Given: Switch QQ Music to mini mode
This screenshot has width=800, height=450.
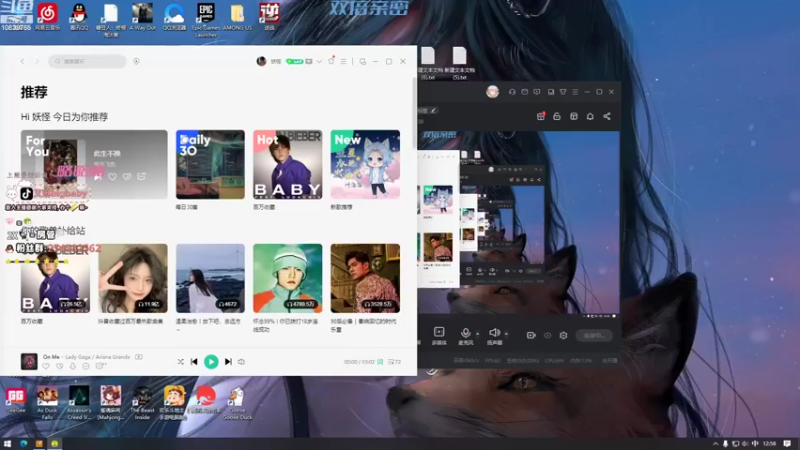Looking at the screenshot, I should coord(363,61).
